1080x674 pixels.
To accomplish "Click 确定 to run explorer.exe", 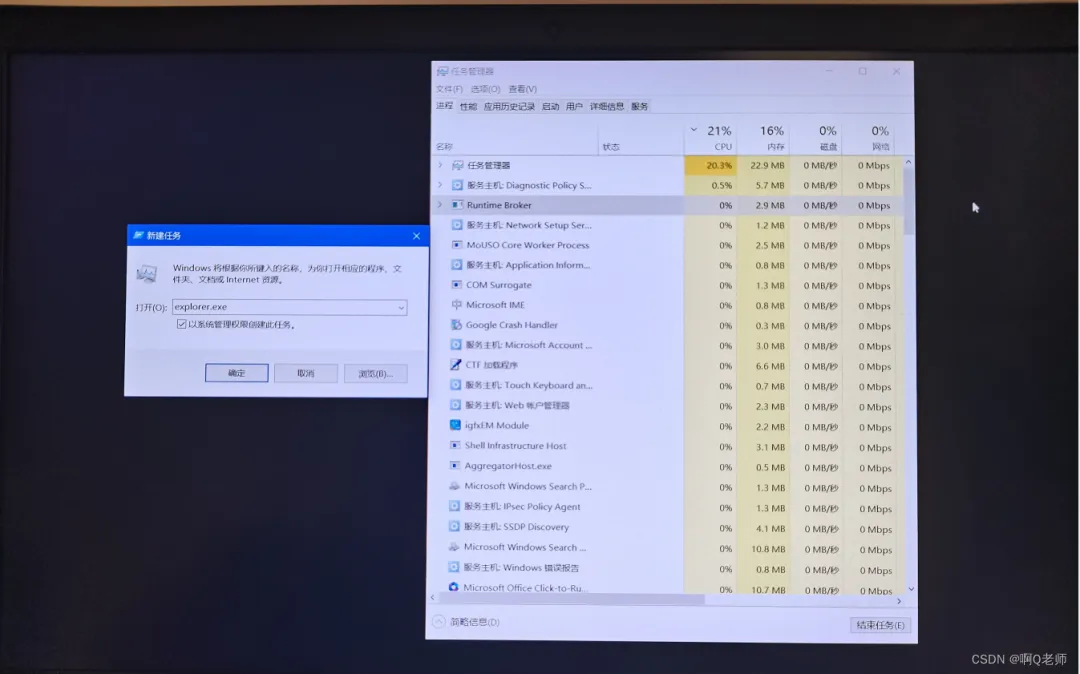I will tap(237, 372).
